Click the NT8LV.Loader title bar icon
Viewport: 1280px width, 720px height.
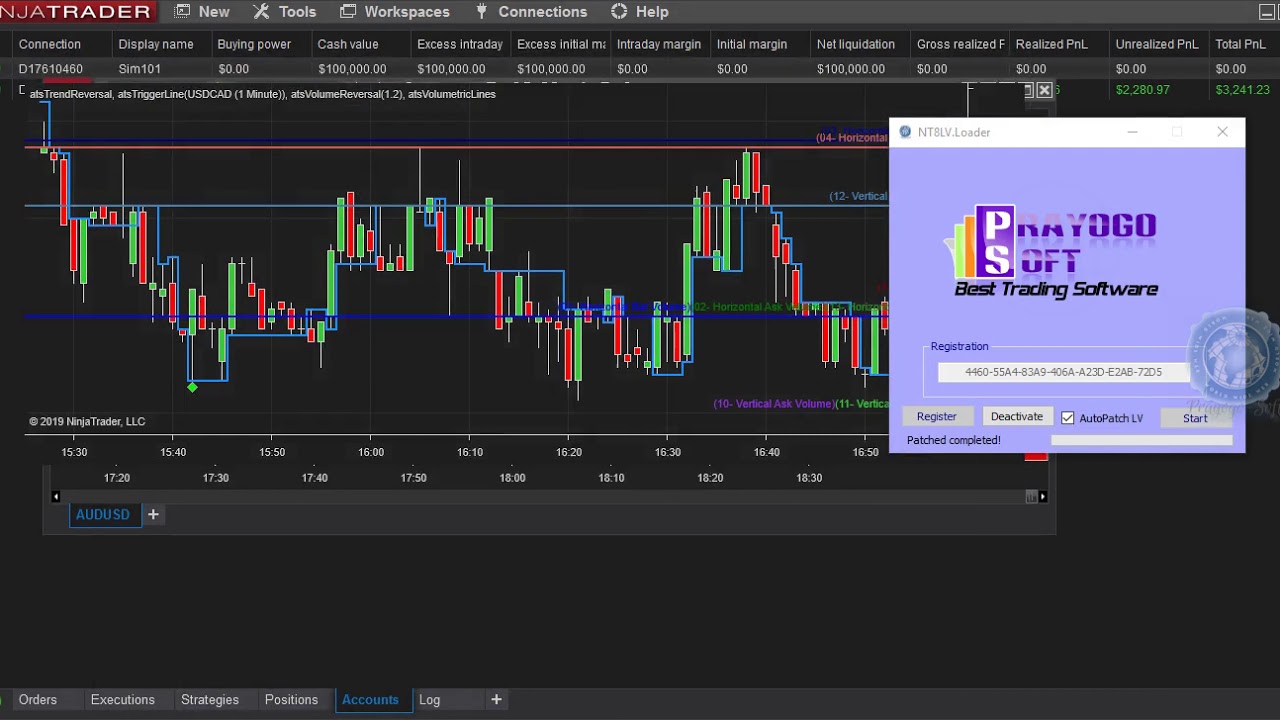tap(905, 132)
